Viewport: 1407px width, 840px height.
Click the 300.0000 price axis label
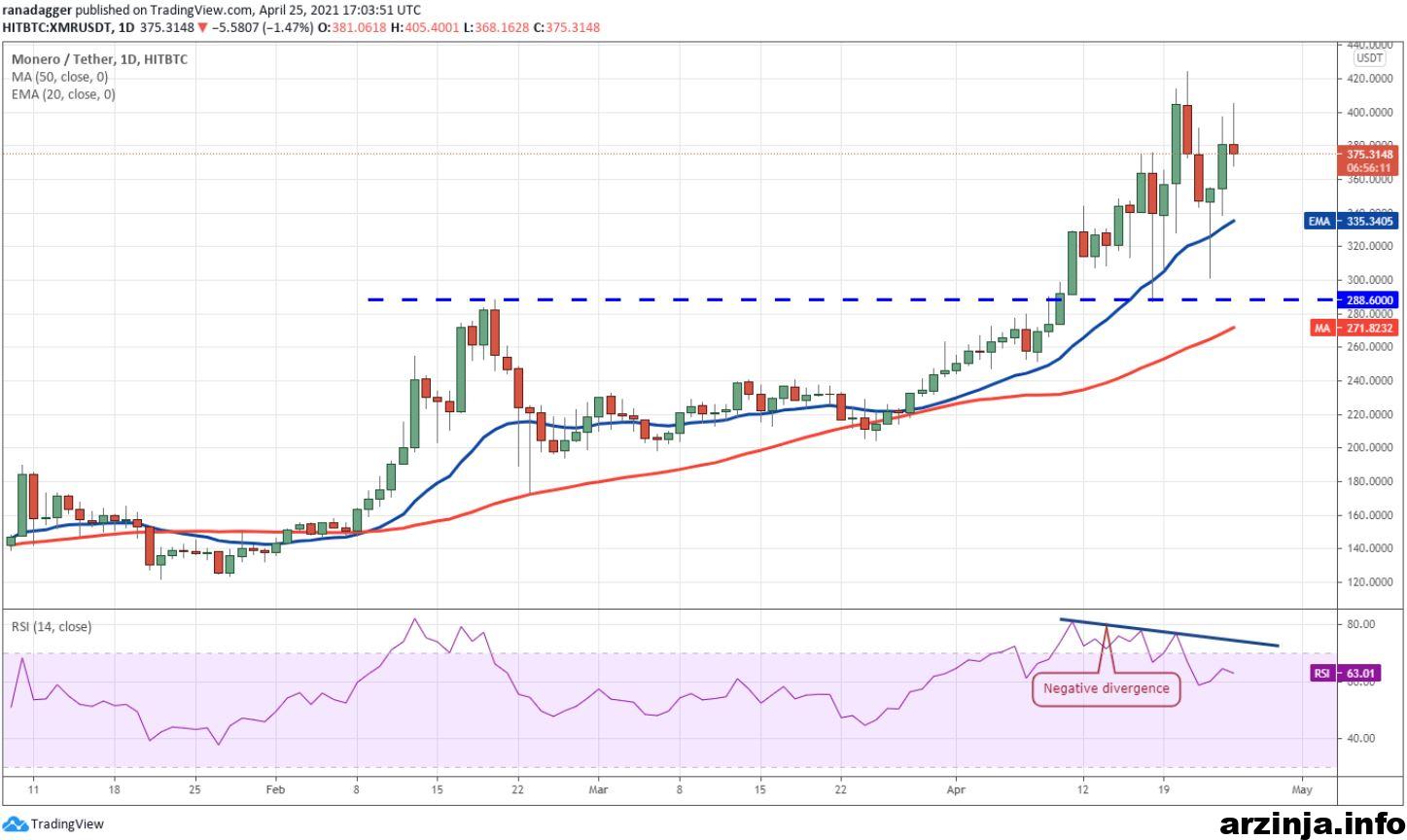[1371, 281]
